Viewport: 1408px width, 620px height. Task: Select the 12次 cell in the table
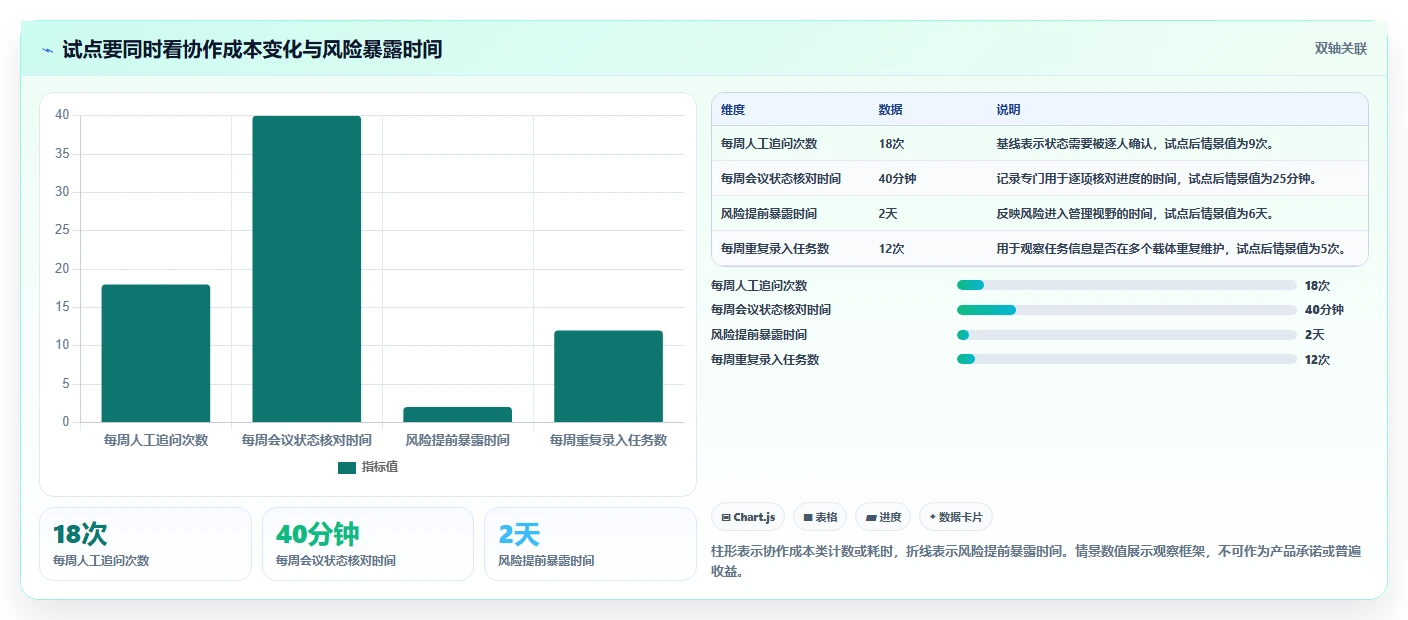(x=891, y=249)
